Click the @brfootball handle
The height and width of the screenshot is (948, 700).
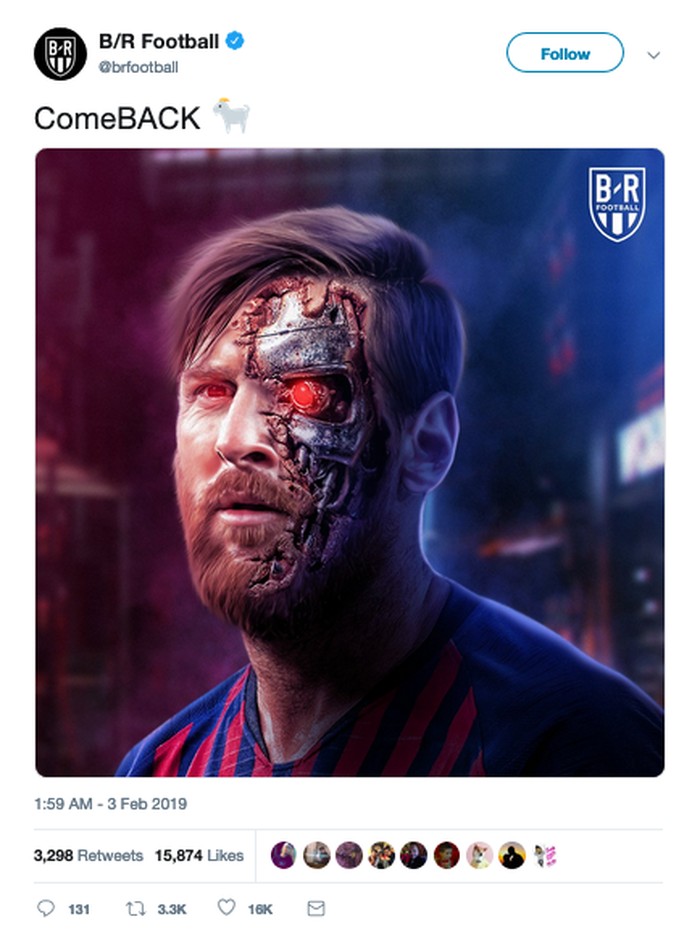(138, 66)
